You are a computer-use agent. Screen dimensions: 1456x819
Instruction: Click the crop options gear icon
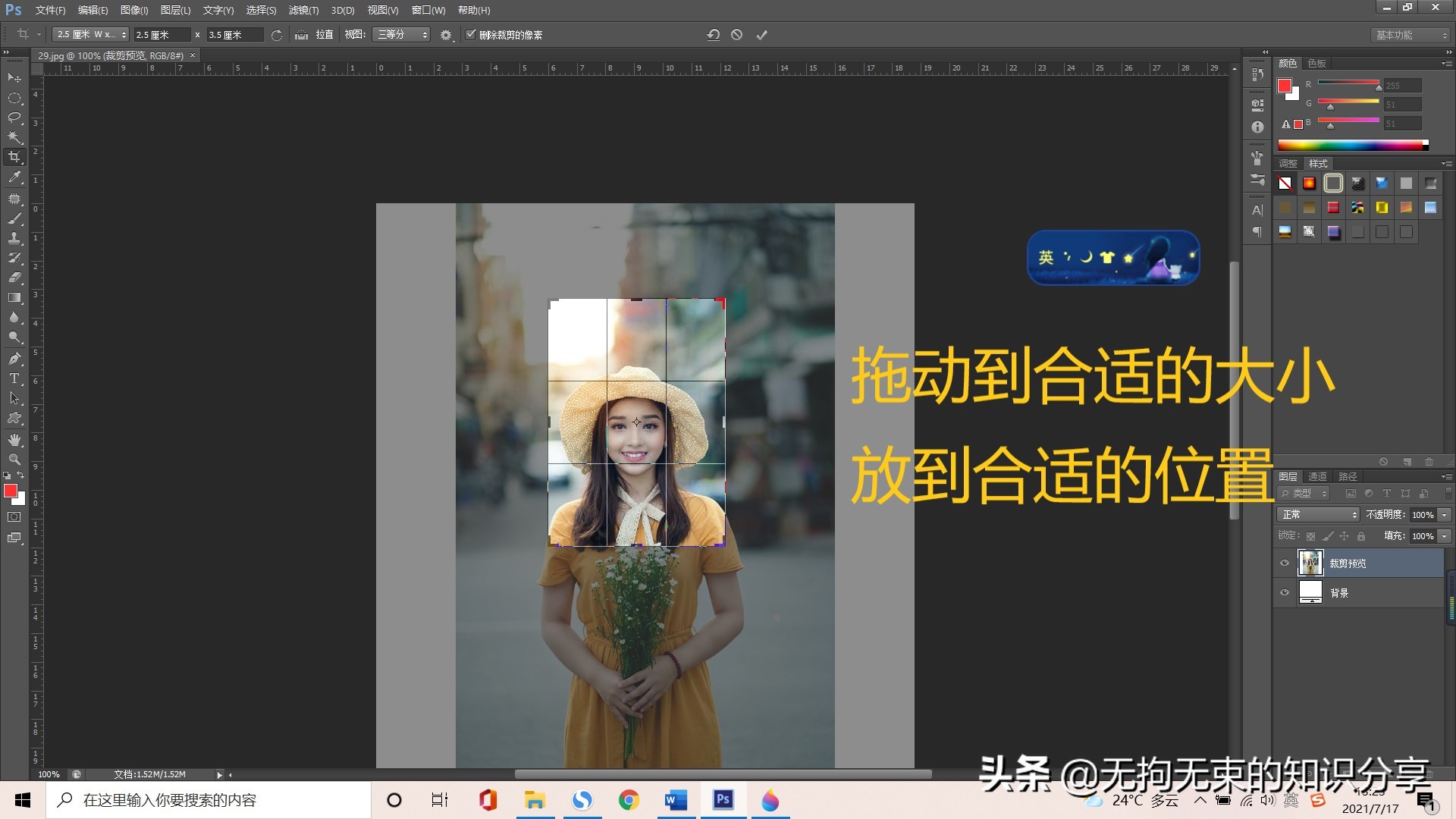click(x=446, y=34)
